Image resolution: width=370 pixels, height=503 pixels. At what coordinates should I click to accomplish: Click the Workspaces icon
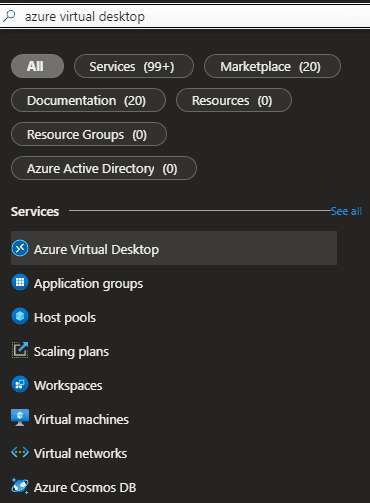(20, 384)
